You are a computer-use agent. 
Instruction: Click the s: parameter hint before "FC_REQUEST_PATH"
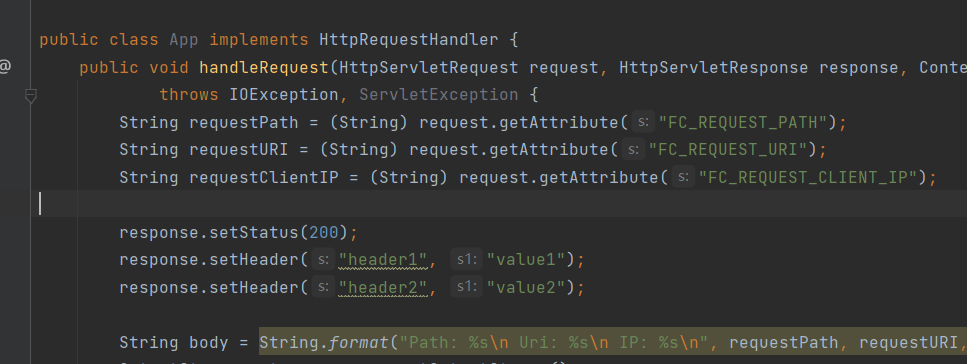(x=643, y=122)
